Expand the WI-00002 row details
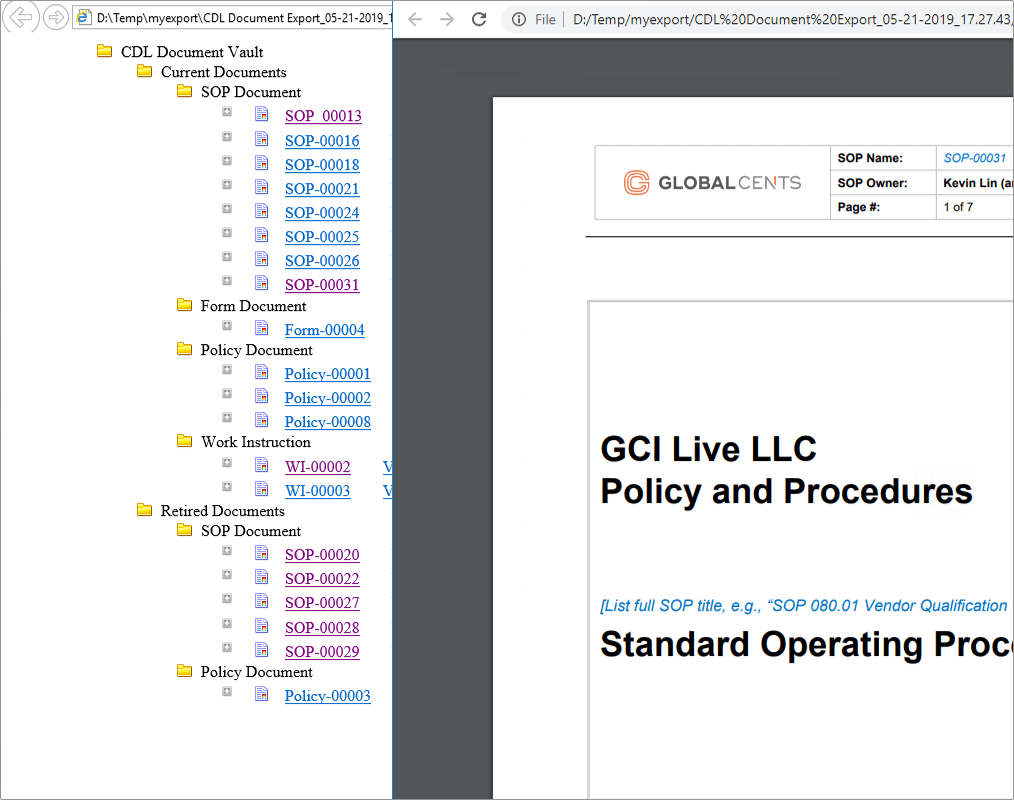The height and width of the screenshot is (800, 1014). [227, 462]
